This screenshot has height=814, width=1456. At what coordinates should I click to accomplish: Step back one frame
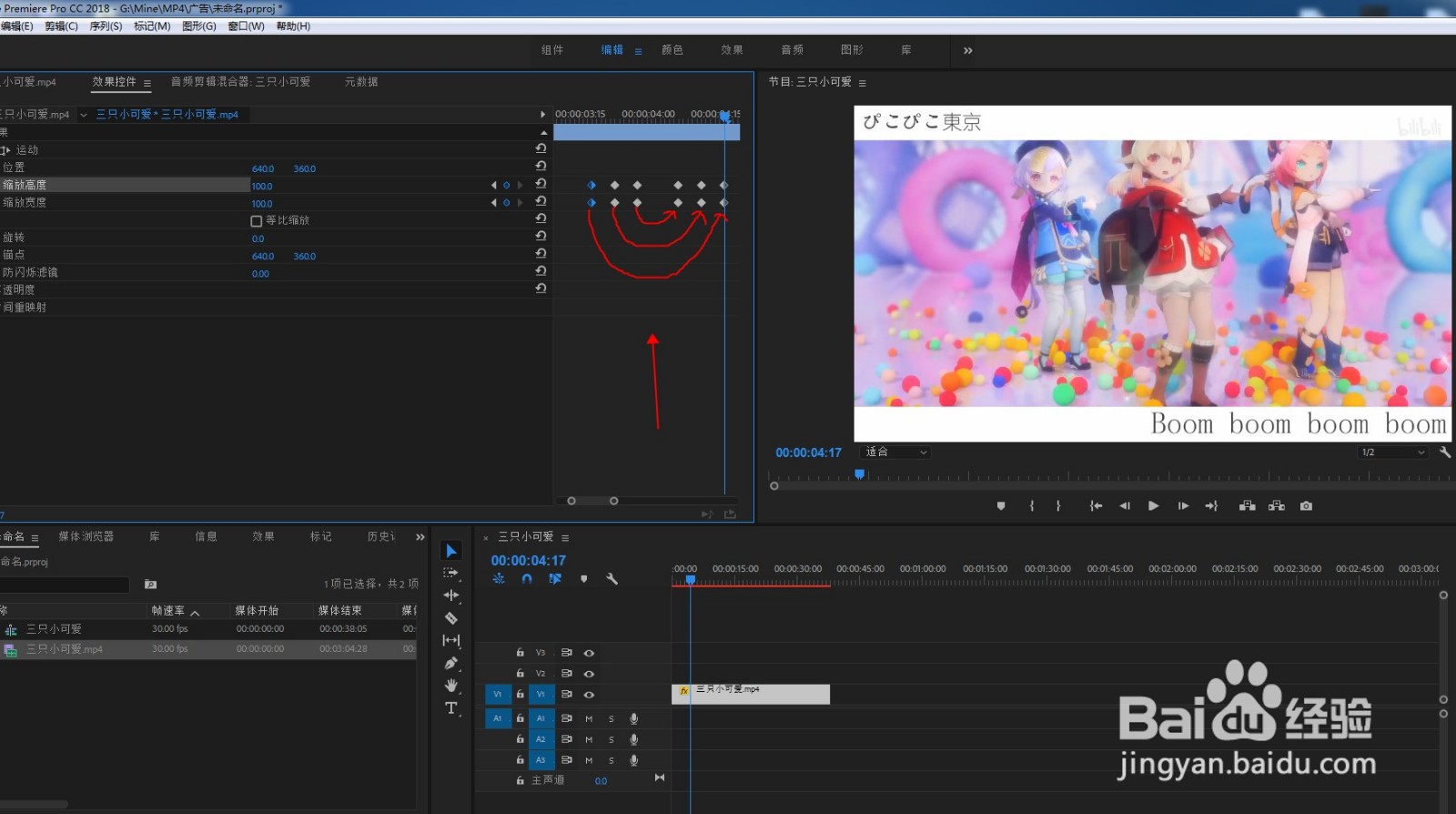click(x=1125, y=506)
